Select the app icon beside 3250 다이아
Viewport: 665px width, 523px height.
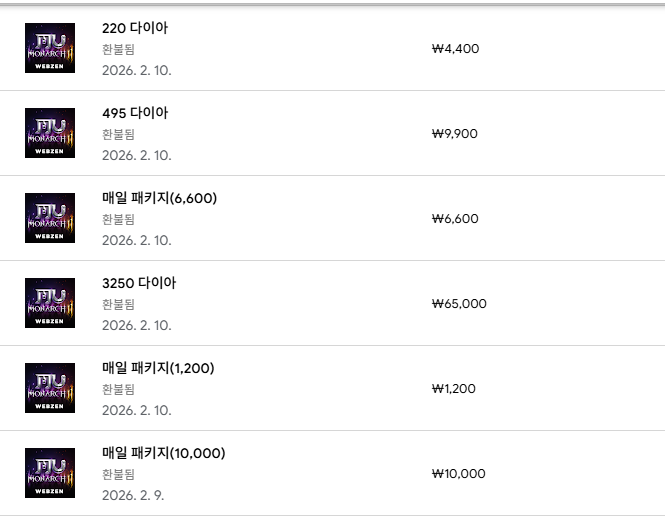(50, 303)
